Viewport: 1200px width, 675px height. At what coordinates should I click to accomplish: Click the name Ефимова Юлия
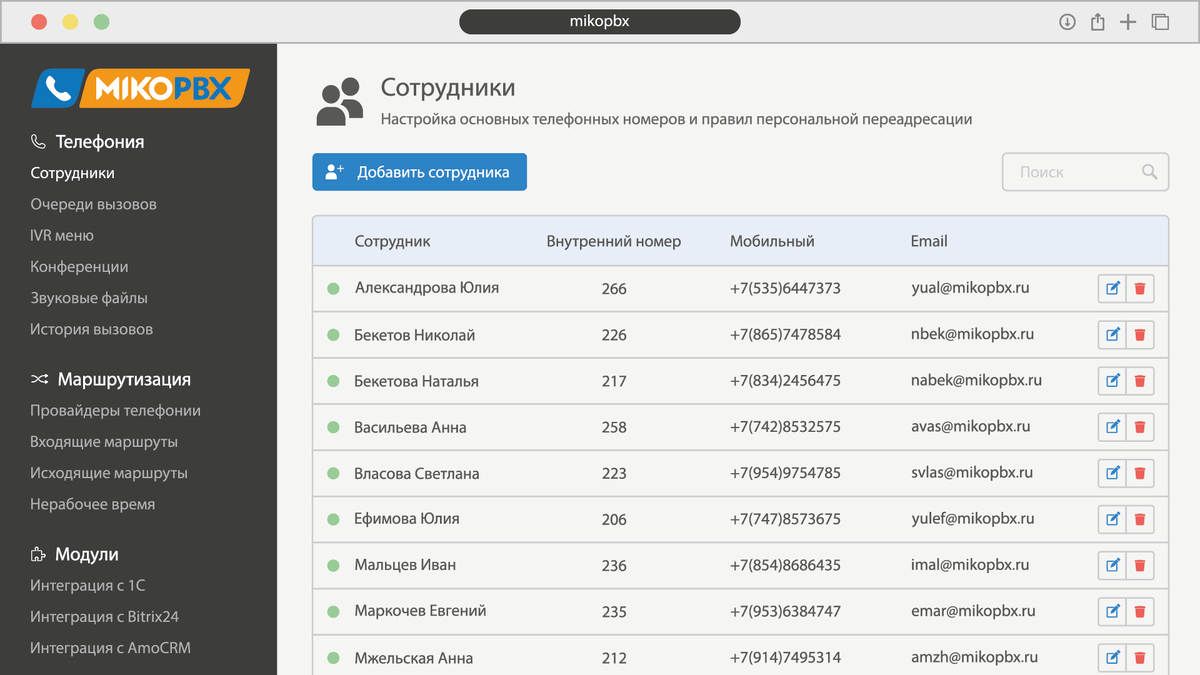click(407, 519)
